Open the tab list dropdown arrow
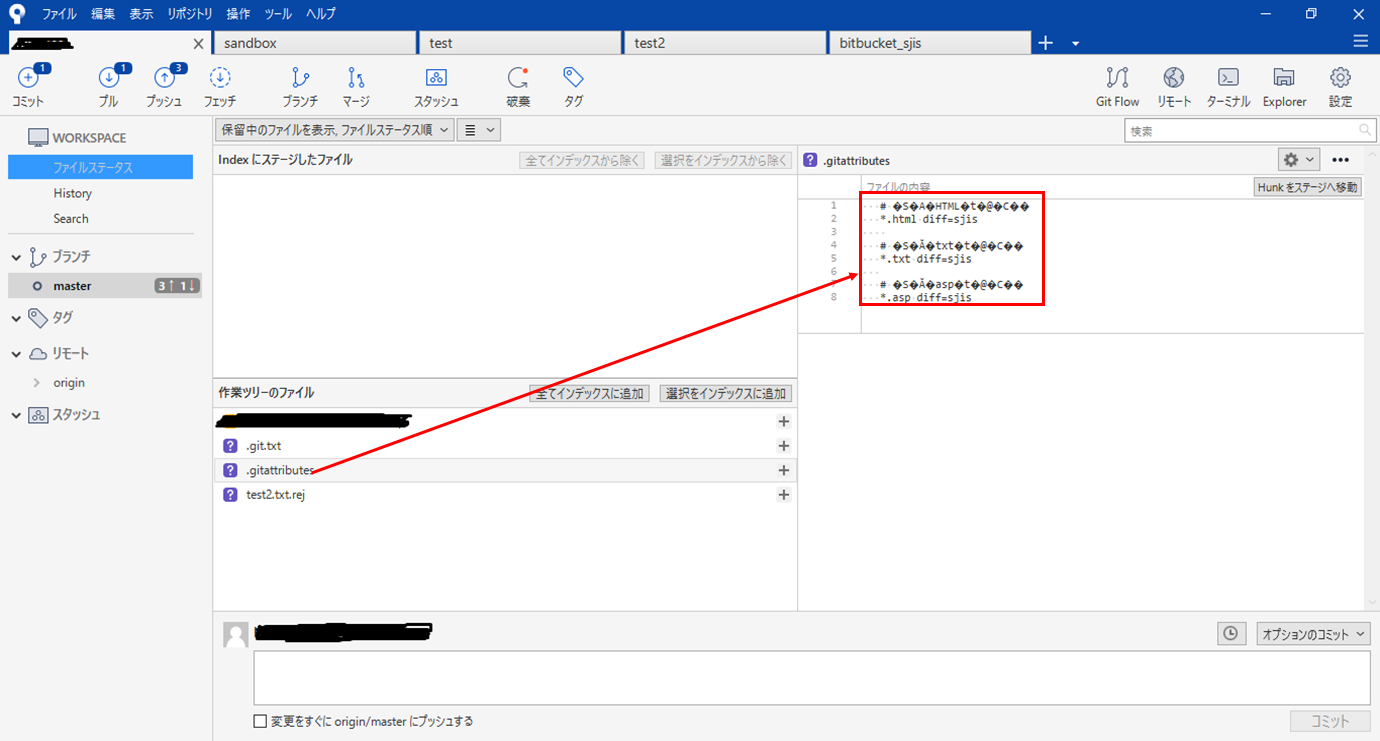1380x741 pixels. coord(1076,43)
